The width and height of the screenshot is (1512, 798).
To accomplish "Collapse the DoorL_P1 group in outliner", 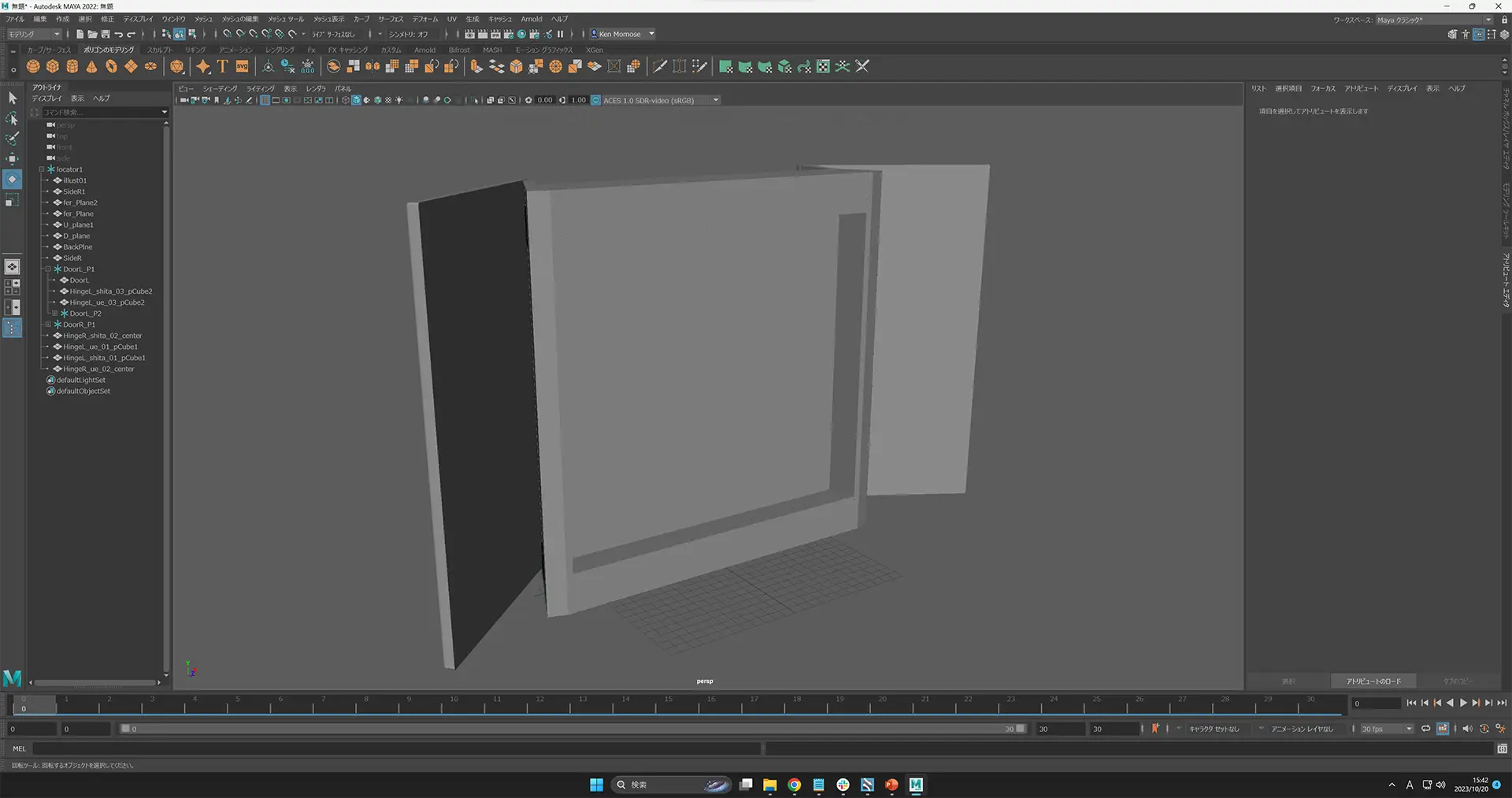I will 48,269.
